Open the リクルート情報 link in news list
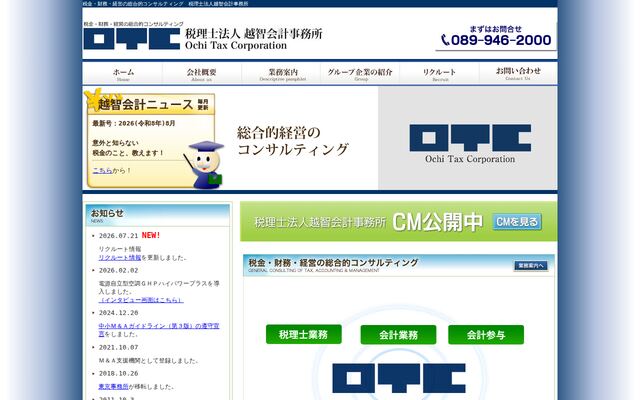The width and height of the screenshot is (640, 400). coord(120,258)
